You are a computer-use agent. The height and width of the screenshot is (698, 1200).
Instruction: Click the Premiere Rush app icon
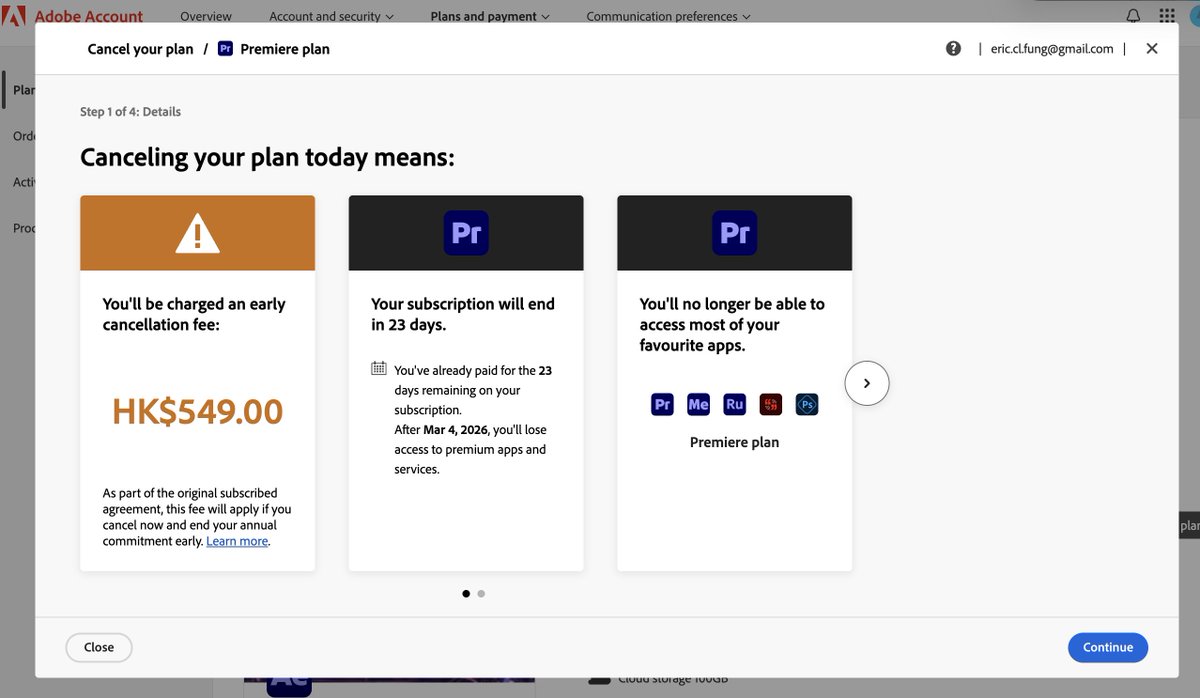click(x=735, y=404)
